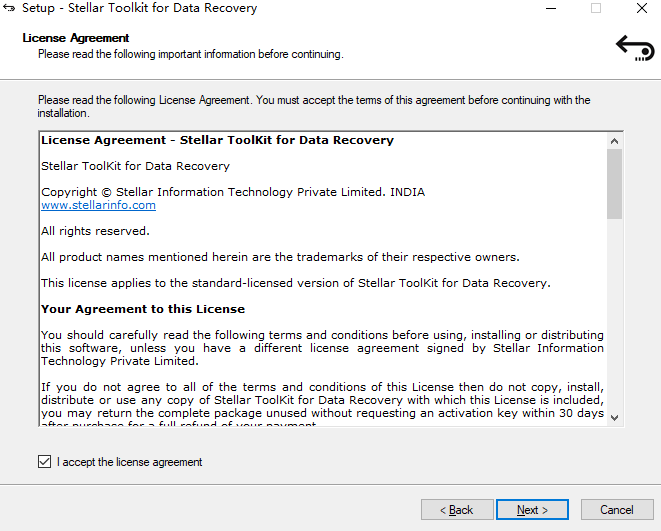Click the disabled maximize button in title bar
Image resolution: width=661 pixels, height=531 pixels.
(596, 9)
